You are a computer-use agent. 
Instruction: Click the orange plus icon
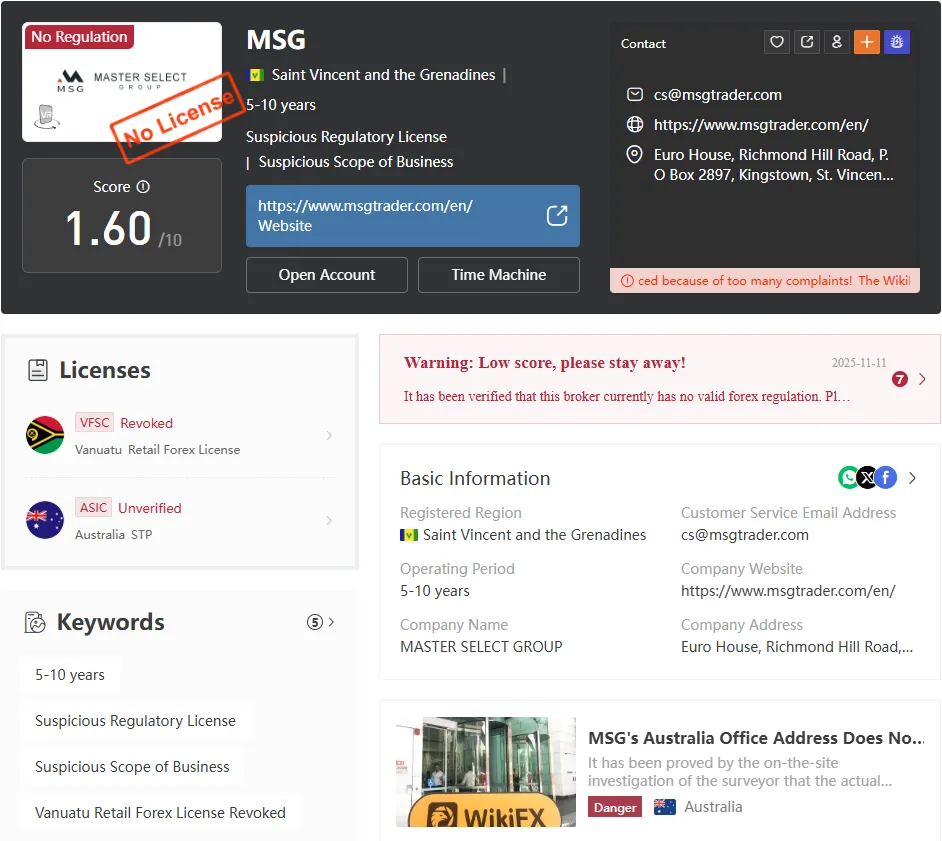click(867, 42)
